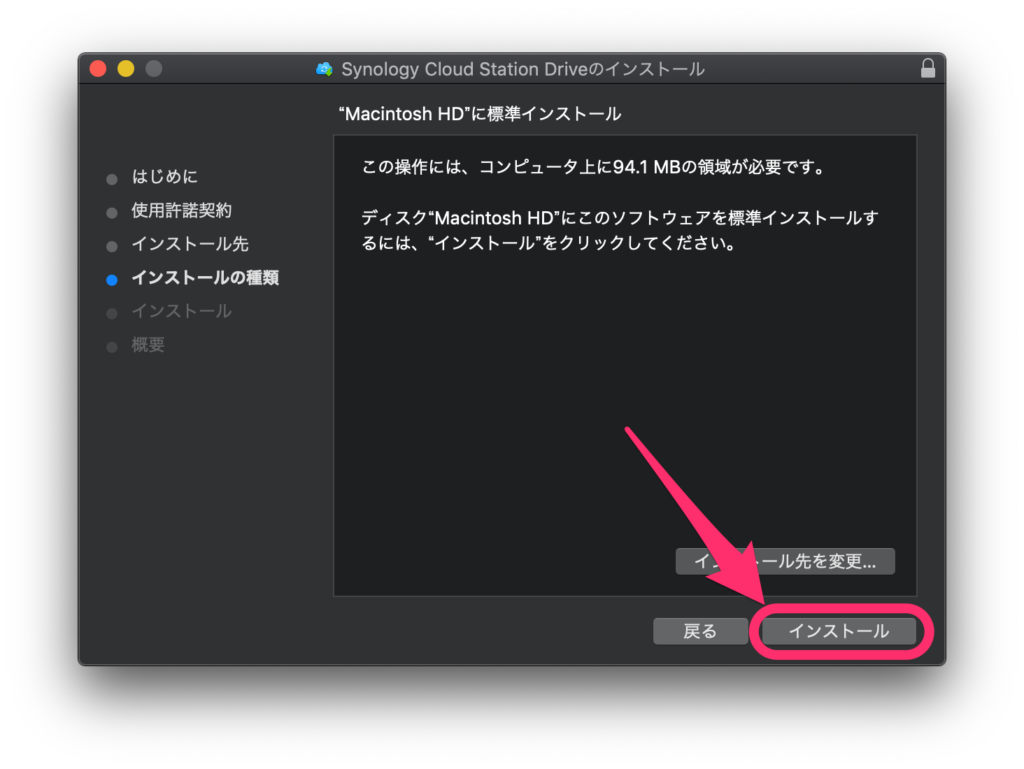Close the installer with the red button
This screenshot has height=769, width=1024.
[98, 69]
